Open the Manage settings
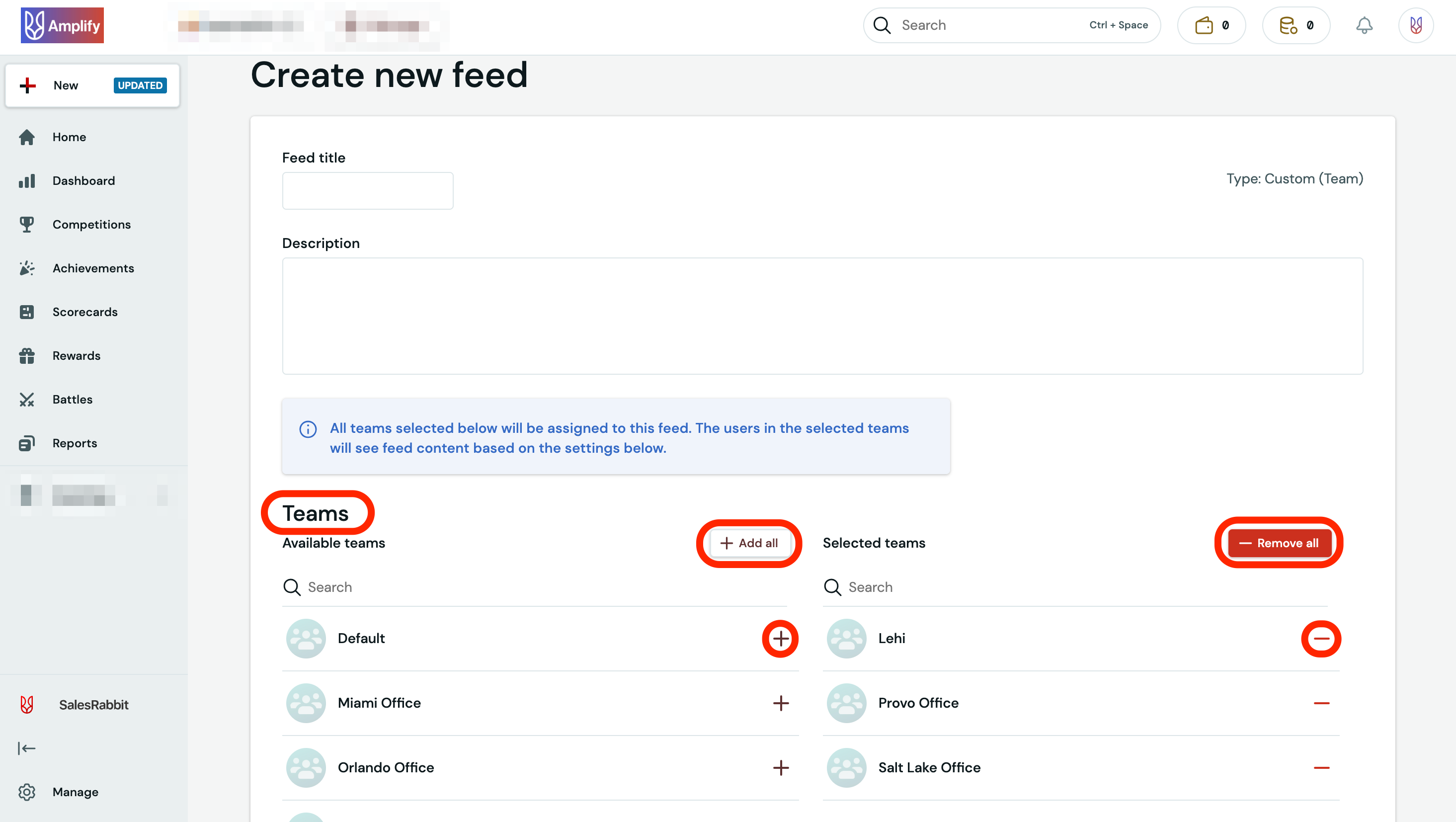The width and height of the screenshot is (1456, 822). click(x=75, y=792)
